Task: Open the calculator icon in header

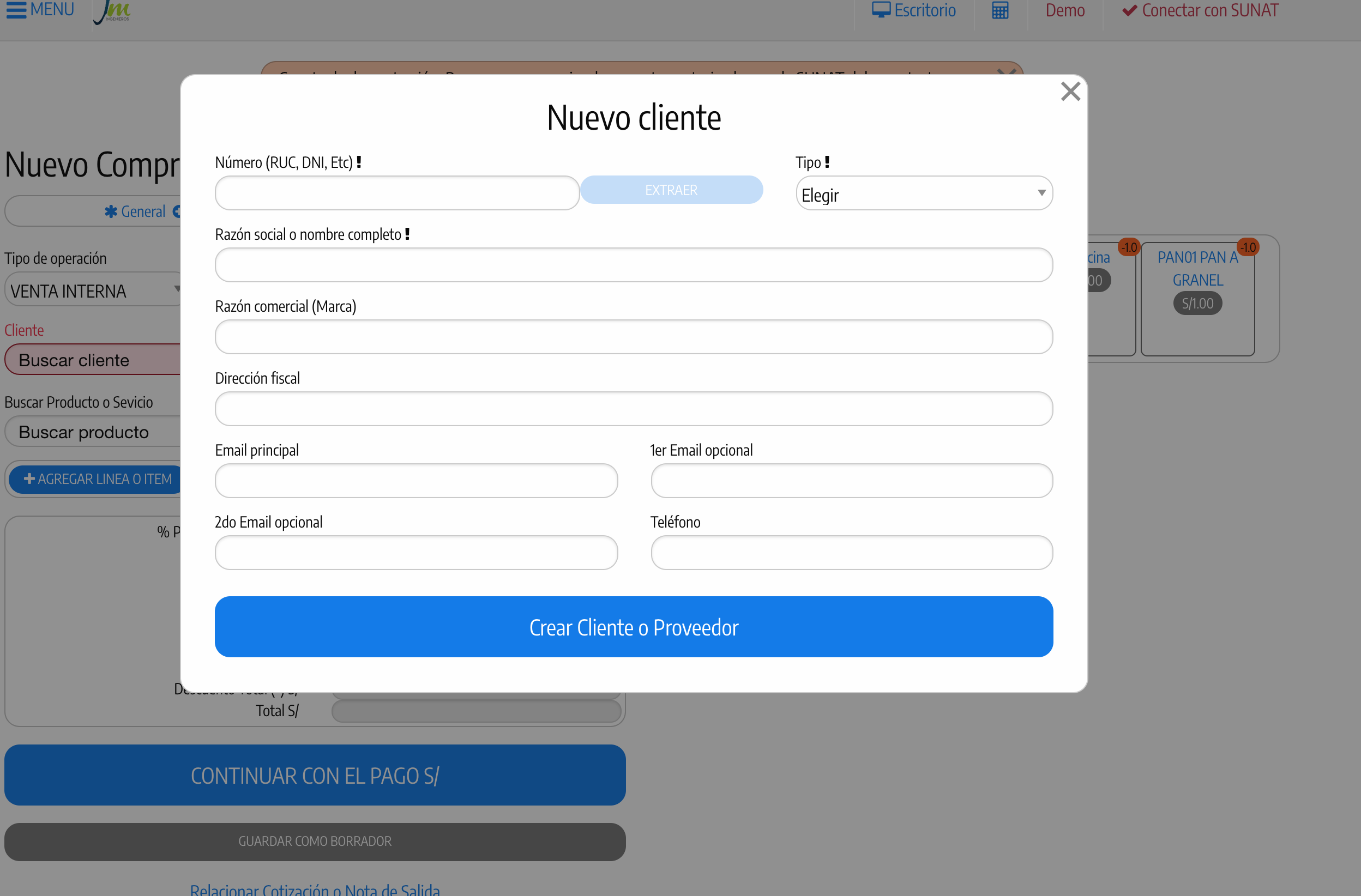Action: coord(999,10)
